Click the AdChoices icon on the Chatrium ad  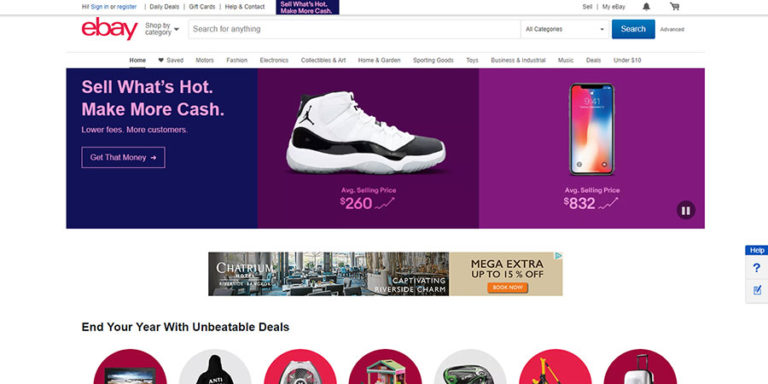click(558, 256)
